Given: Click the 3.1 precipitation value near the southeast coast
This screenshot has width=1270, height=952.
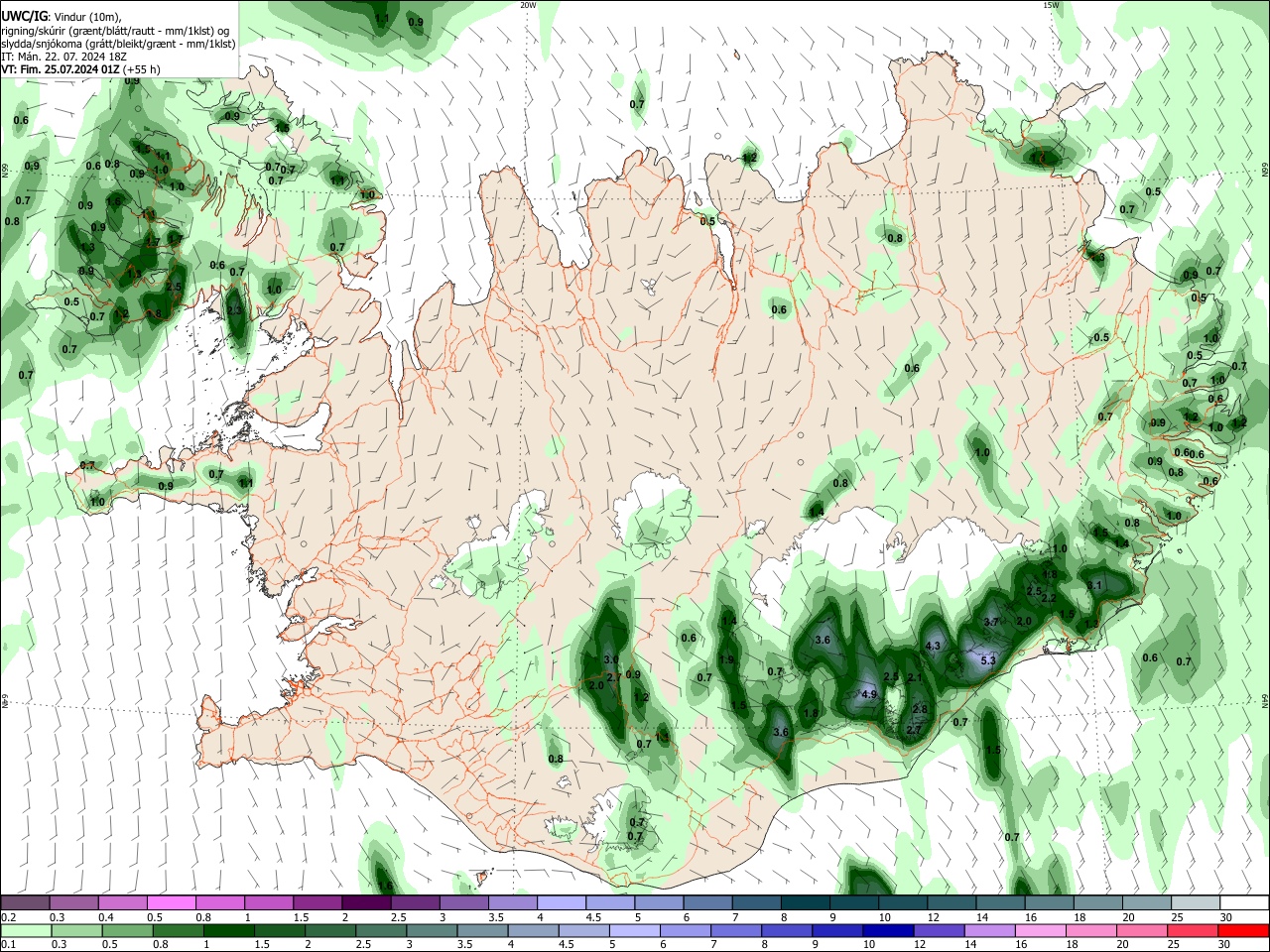Looking at the screenshot, I should pyautogui.click(x=1095, y=586).
